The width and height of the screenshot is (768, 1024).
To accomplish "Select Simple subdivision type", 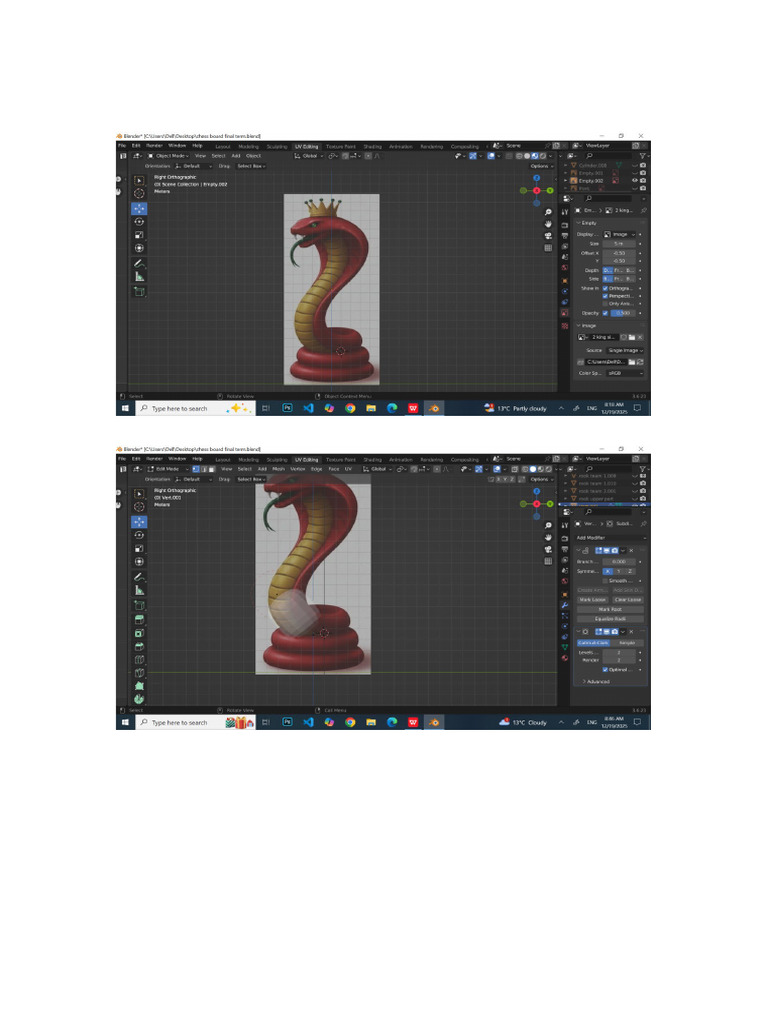I will point(627,643).
